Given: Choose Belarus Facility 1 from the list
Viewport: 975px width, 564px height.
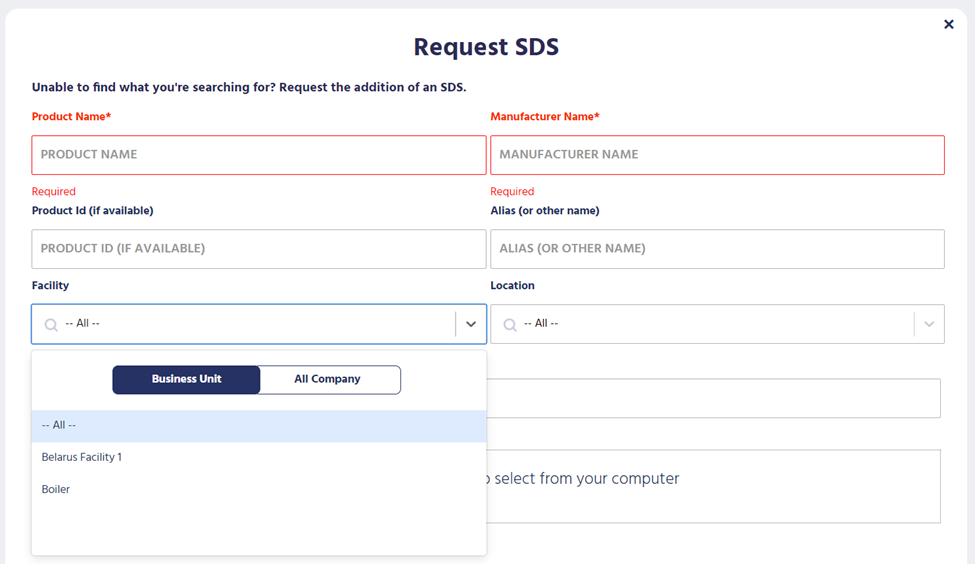Looking at the screenshot, I should pyautogui.click(x=82, y=457).
